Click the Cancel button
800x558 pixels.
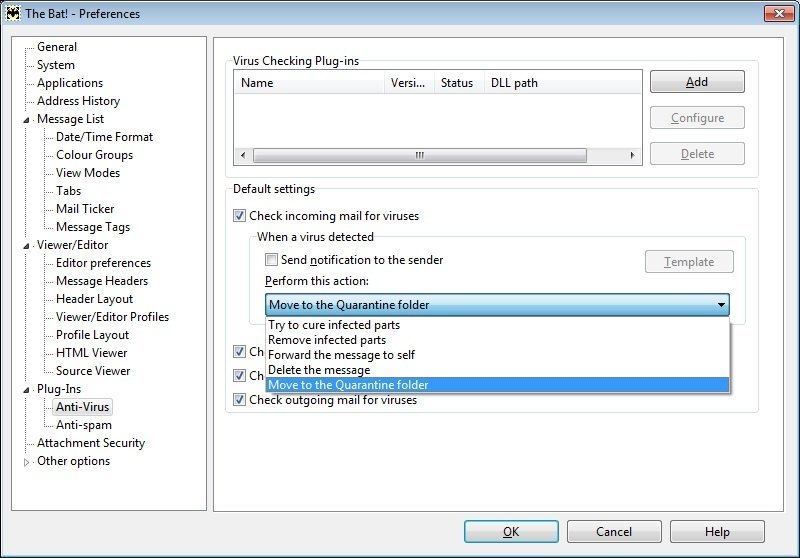pos(614,532)
